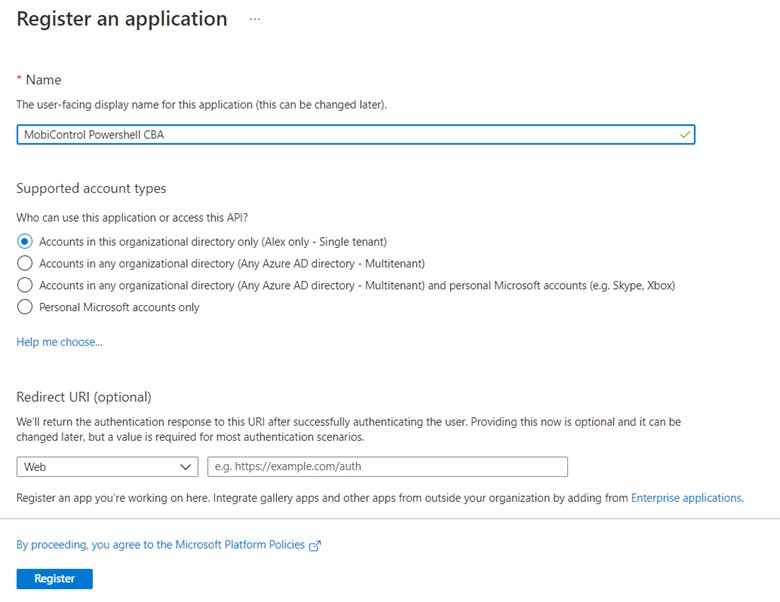Click the Name field label

click(x=43, y=80)
